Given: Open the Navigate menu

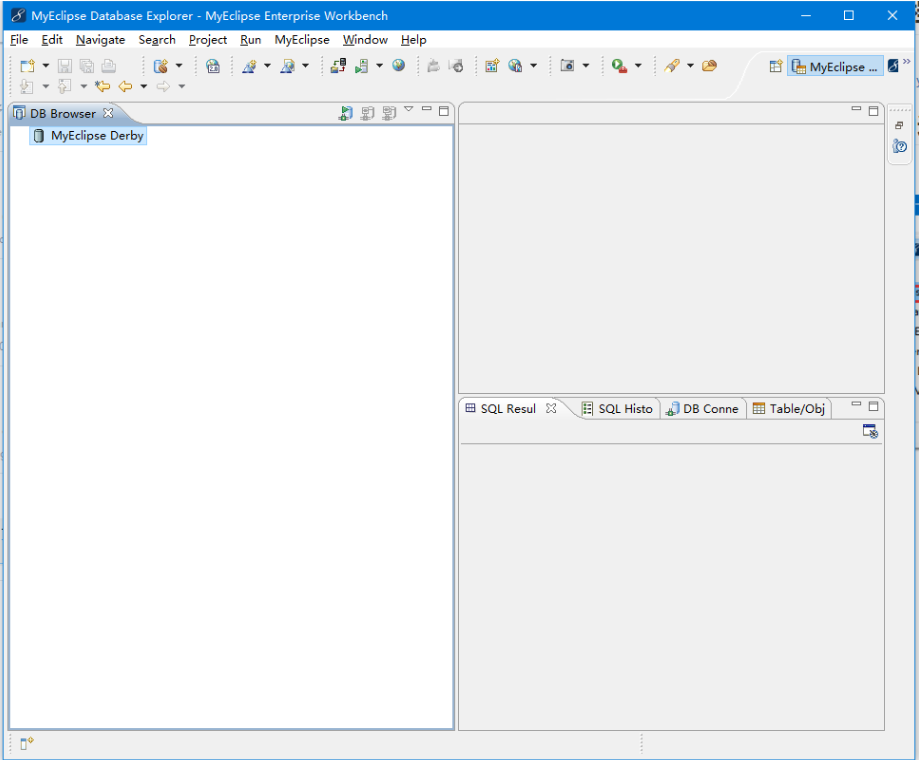Looking at the screenshot, I should (x=100, y=40).
